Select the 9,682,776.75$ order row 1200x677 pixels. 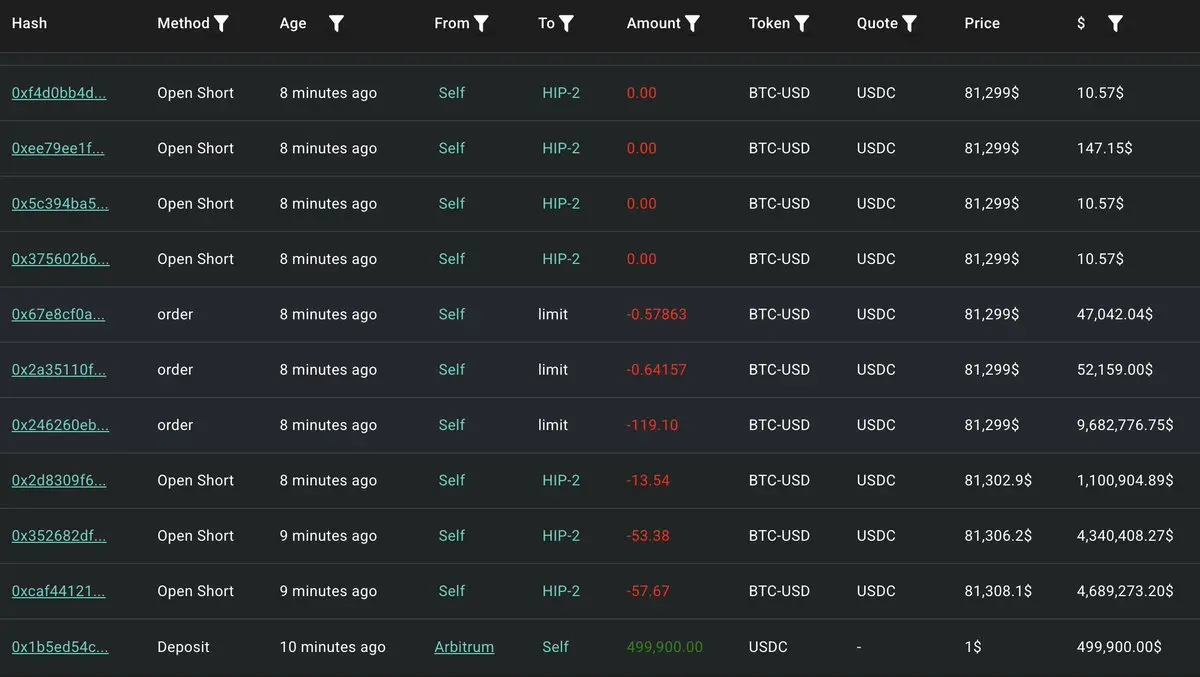coord(600,425)
